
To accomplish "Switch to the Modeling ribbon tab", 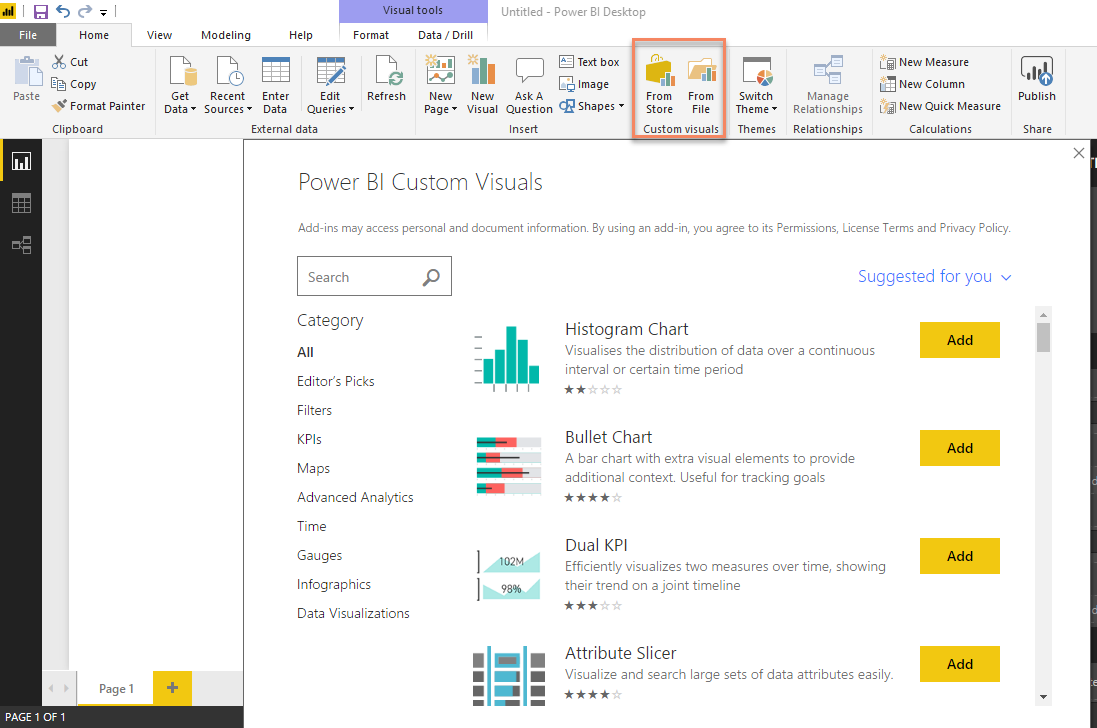I will (225, 33).
